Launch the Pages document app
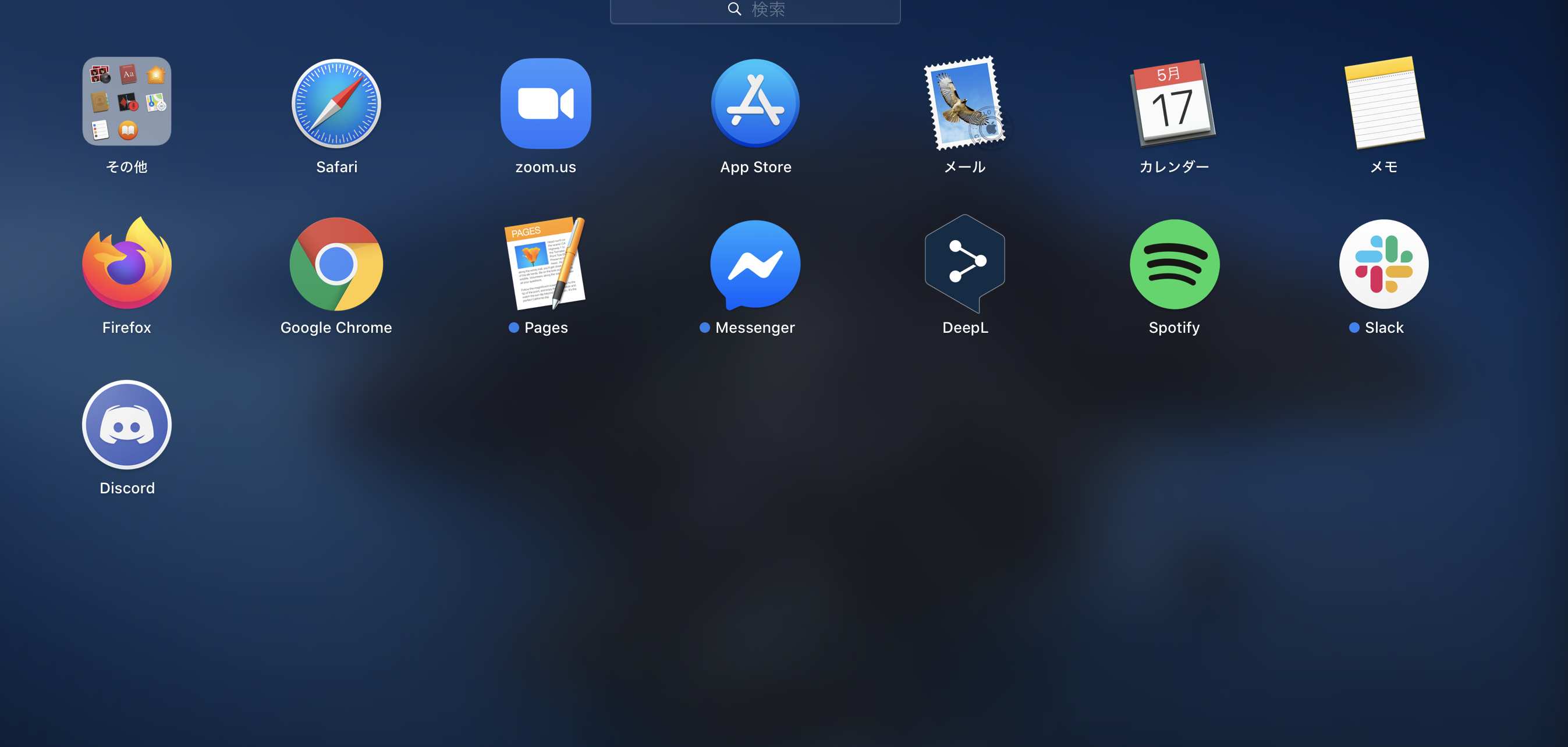Screen dimensions: 1568x747 click(x=545, y=264)
